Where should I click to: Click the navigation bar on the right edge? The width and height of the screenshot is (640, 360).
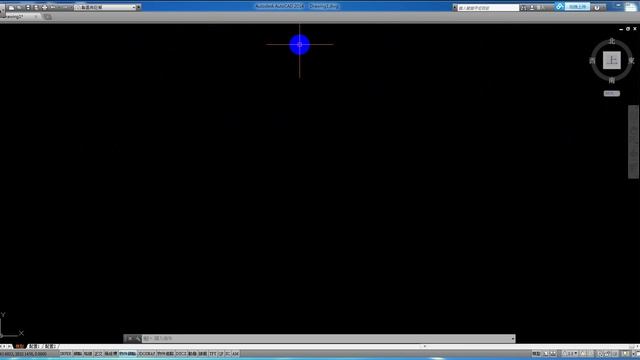click(x=633, y=142)
